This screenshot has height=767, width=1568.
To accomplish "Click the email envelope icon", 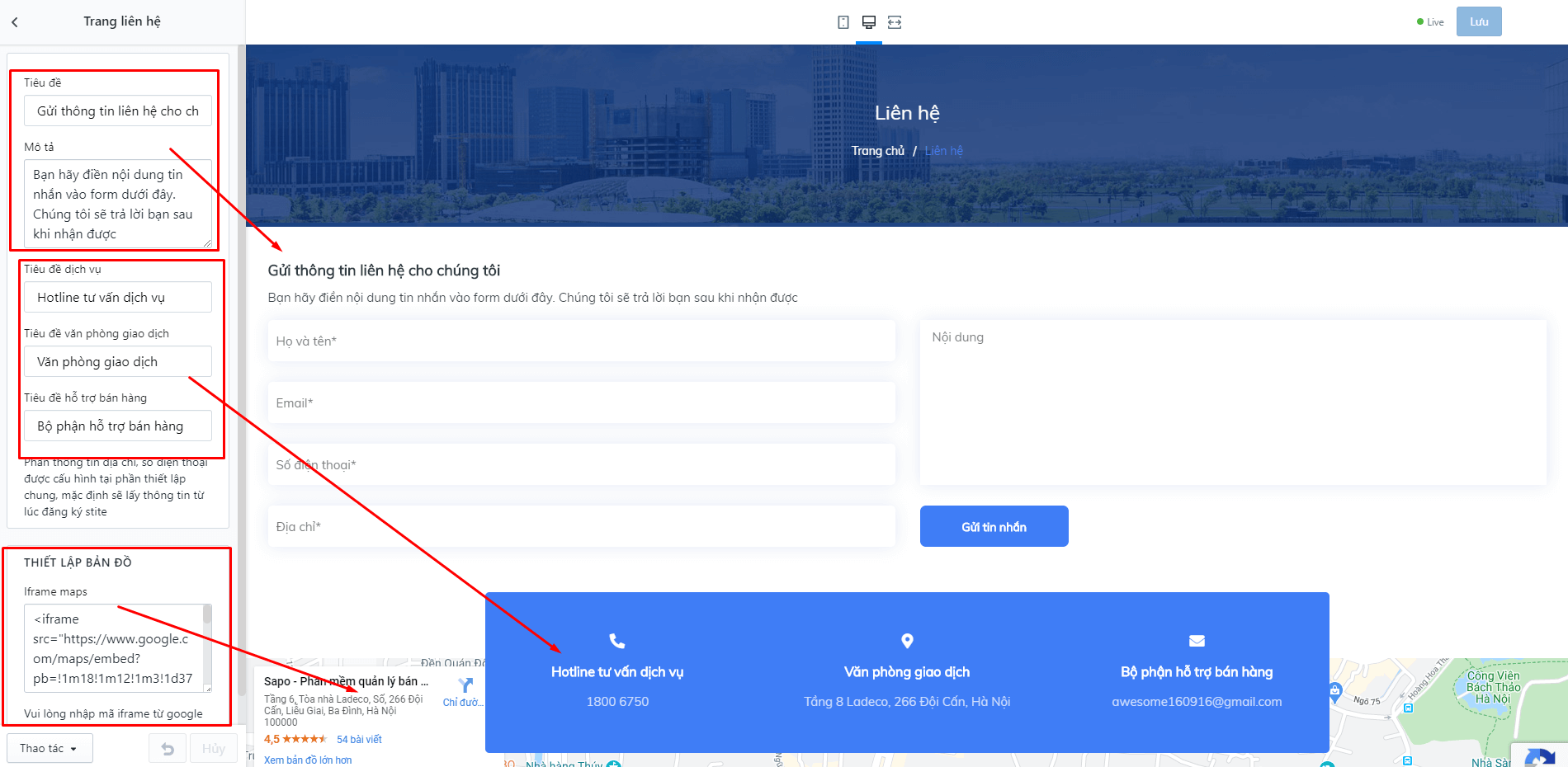I will 1197,641.
